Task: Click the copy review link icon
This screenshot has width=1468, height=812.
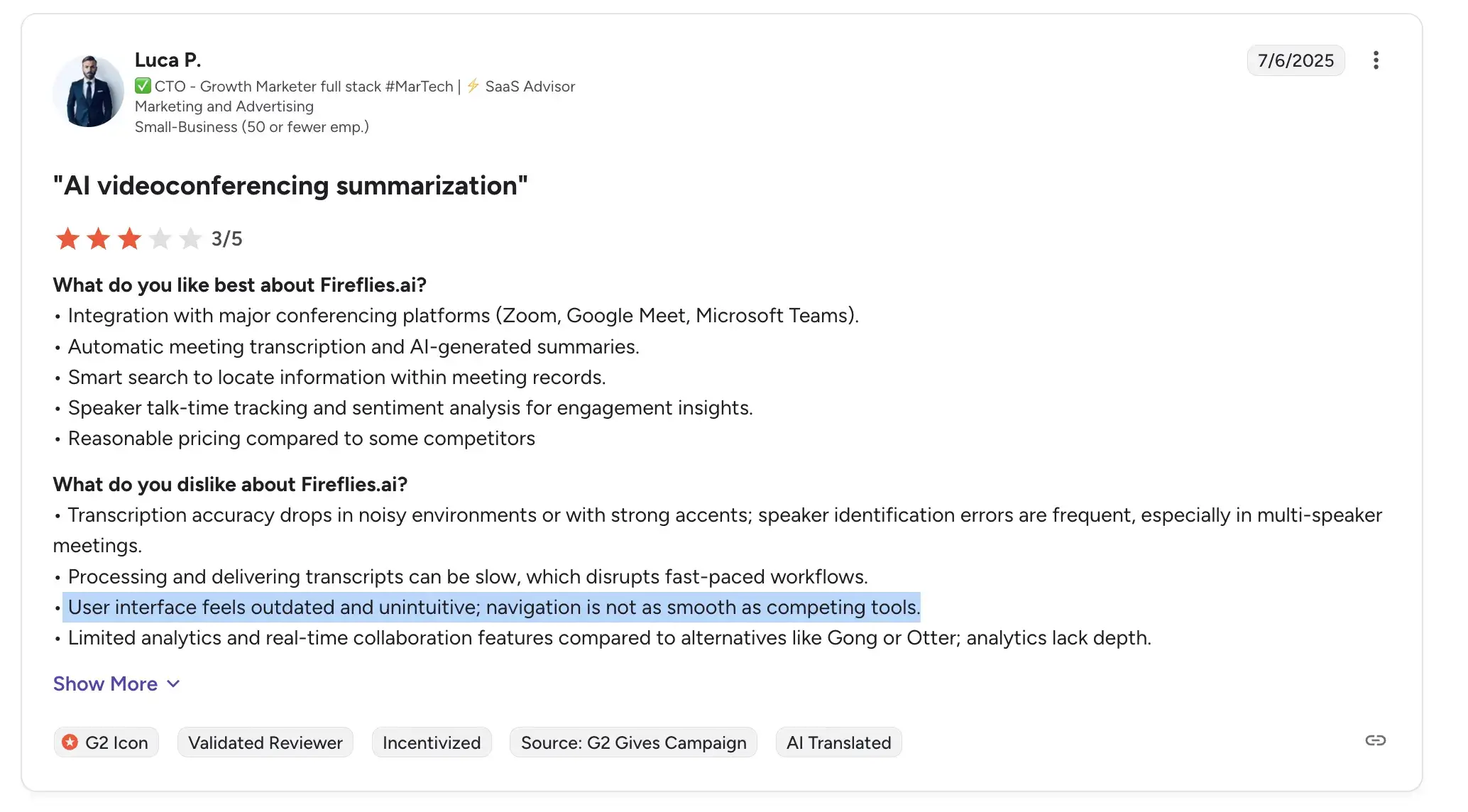Action: 1375,741
